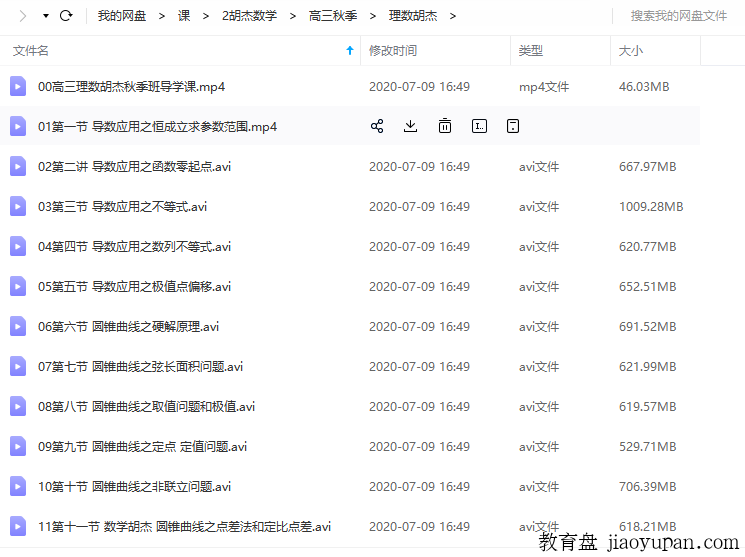
Task: Click the refresh icon in navigation bar
Action: tap(66, 16)
